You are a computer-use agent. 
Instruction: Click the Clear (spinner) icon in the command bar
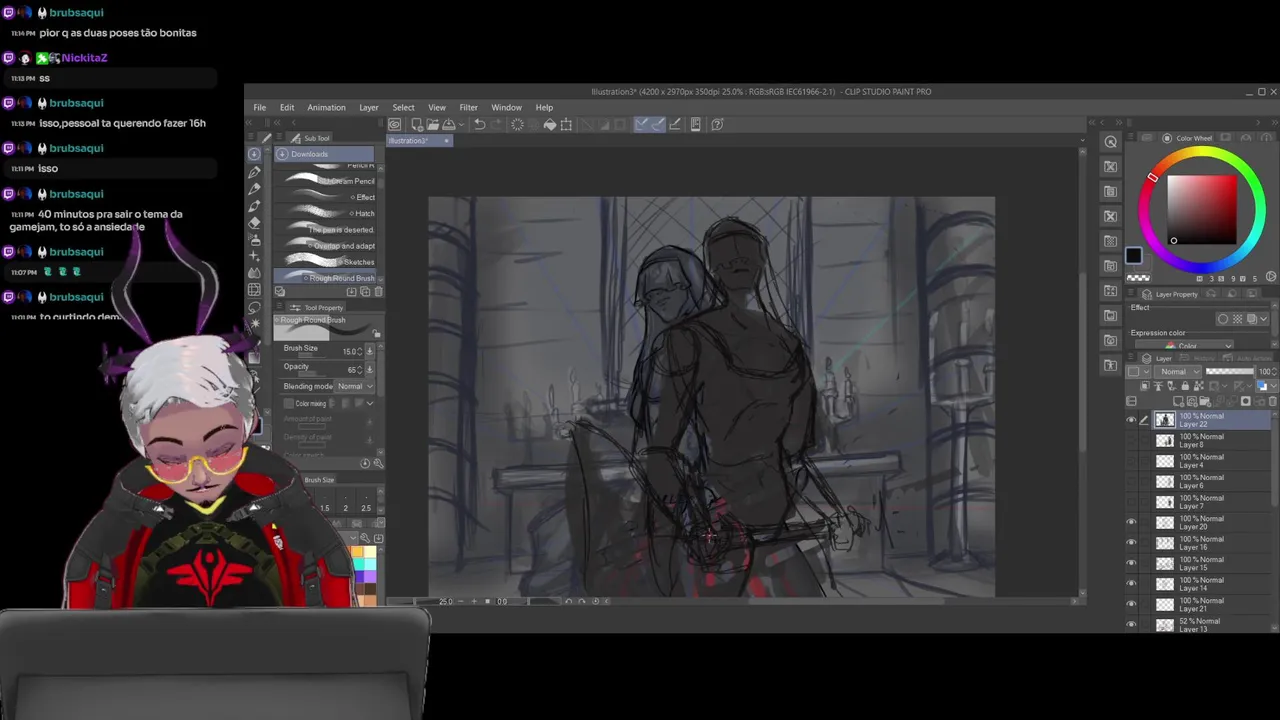[x=517, y=124]
